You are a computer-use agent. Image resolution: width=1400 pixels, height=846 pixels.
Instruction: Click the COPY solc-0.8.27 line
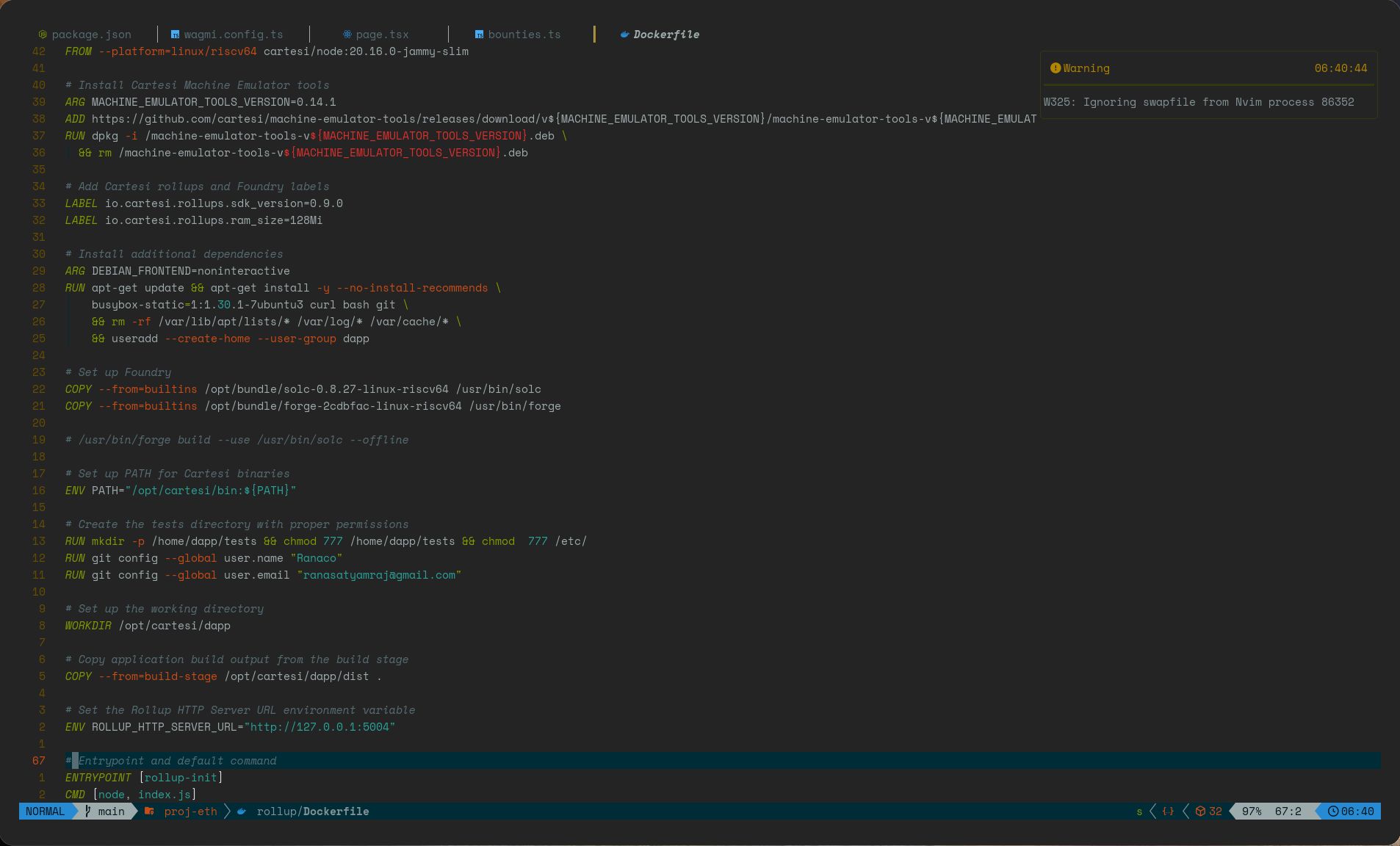click(303, 389)
